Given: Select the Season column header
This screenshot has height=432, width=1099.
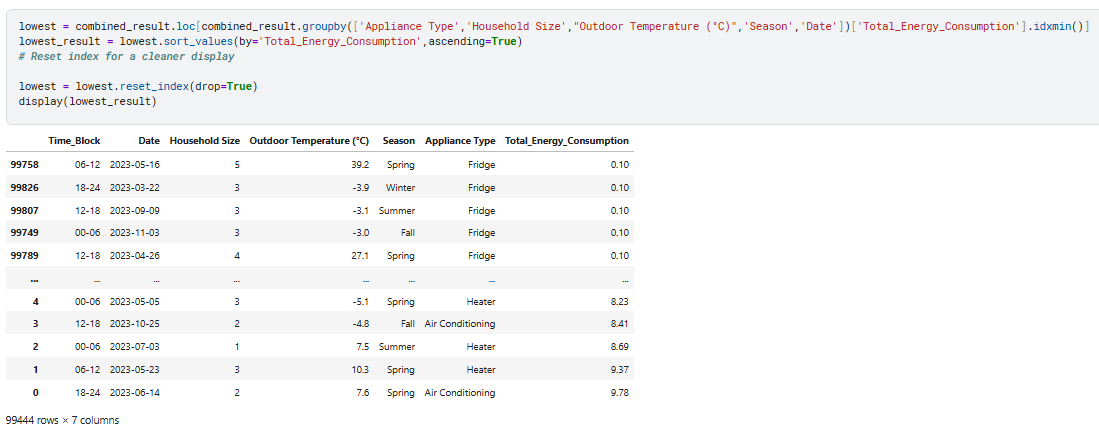Looking at the screenshot, I should tap(399, 141).
